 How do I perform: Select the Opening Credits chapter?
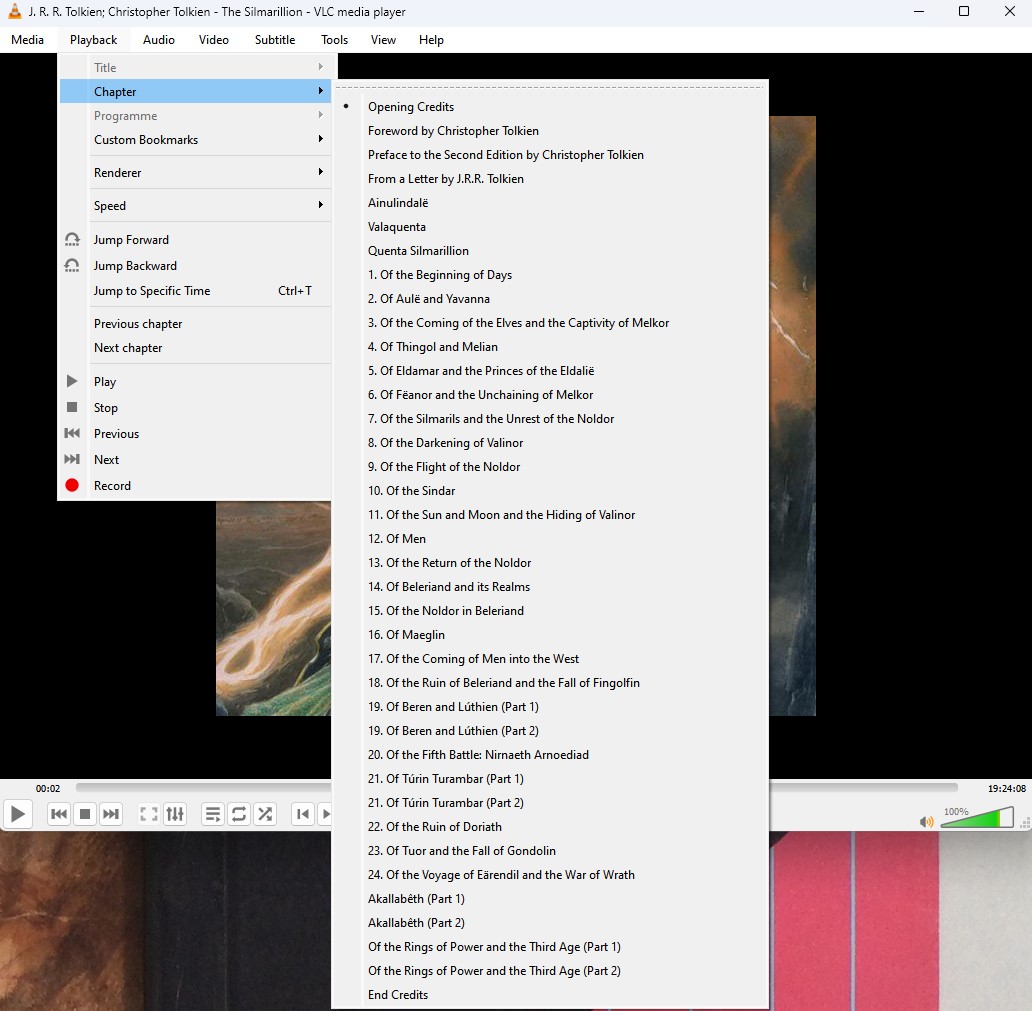coord(550,107)
